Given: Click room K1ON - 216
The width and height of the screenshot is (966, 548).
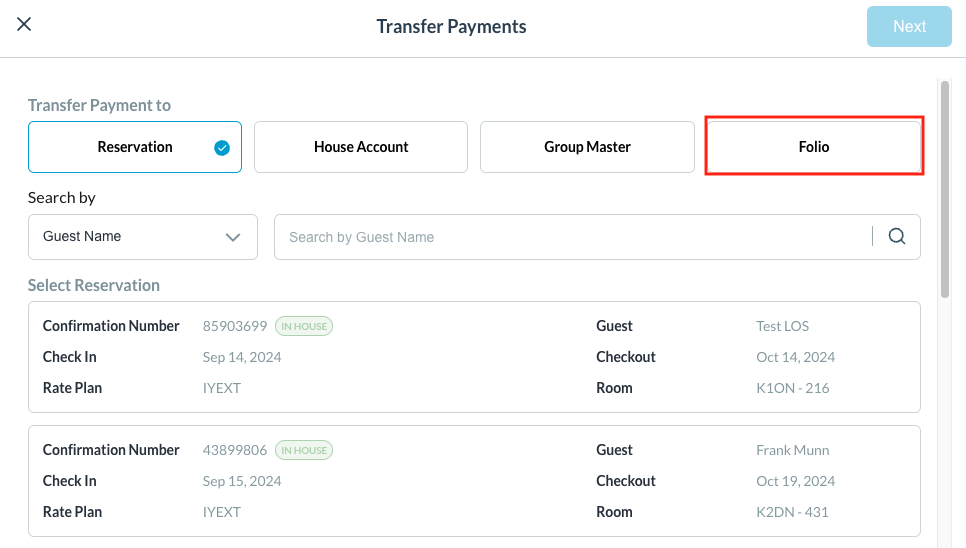Looking at the screenshot, I should tap(792, 388).
